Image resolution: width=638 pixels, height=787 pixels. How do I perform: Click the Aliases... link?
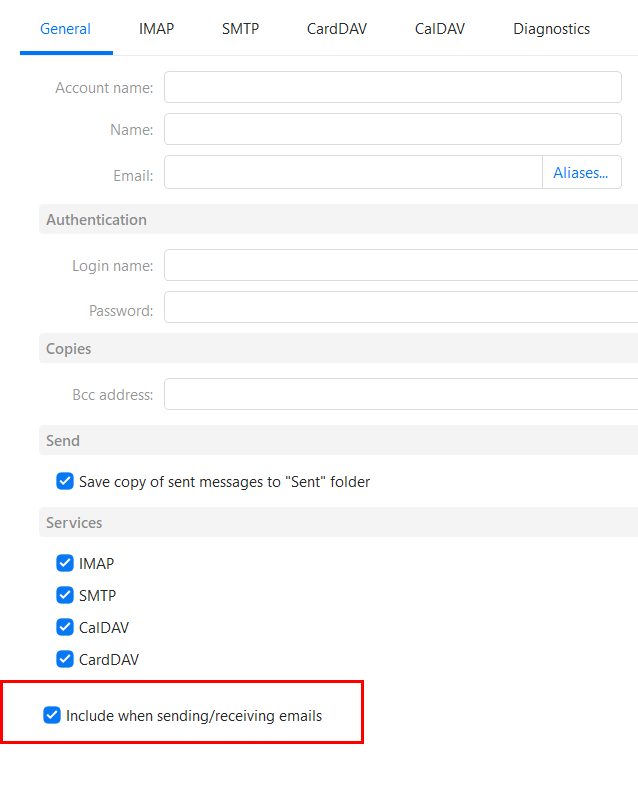(580, 173)
